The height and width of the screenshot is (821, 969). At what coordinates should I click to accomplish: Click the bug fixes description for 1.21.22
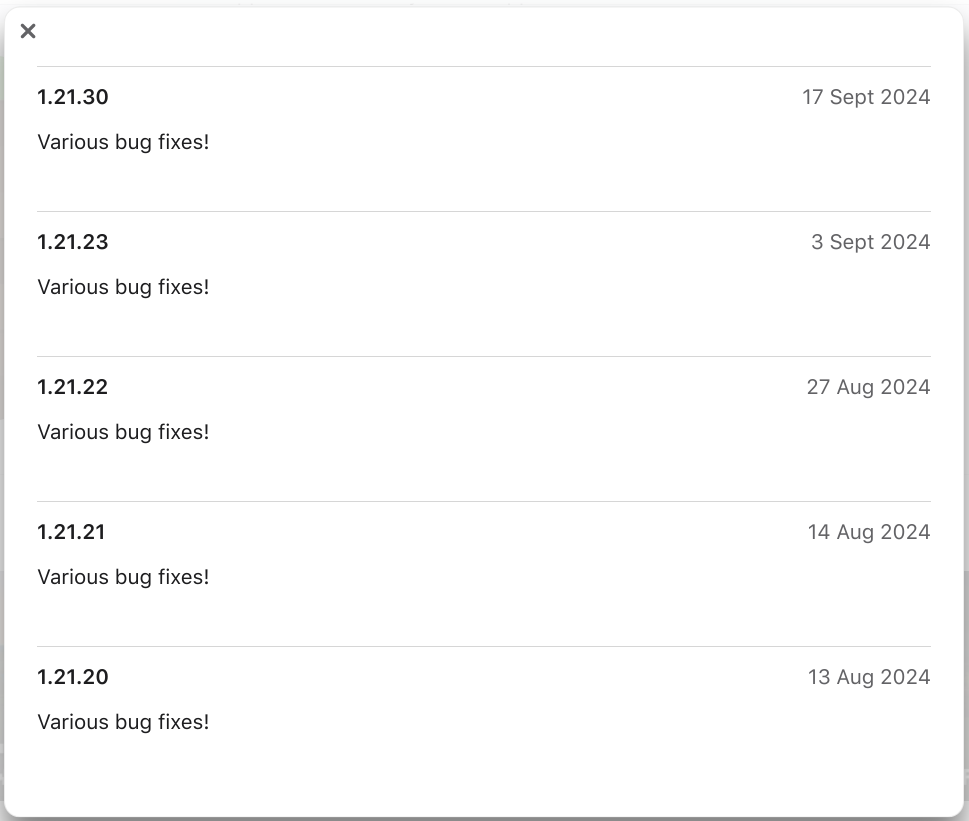[x=123, y=432]
